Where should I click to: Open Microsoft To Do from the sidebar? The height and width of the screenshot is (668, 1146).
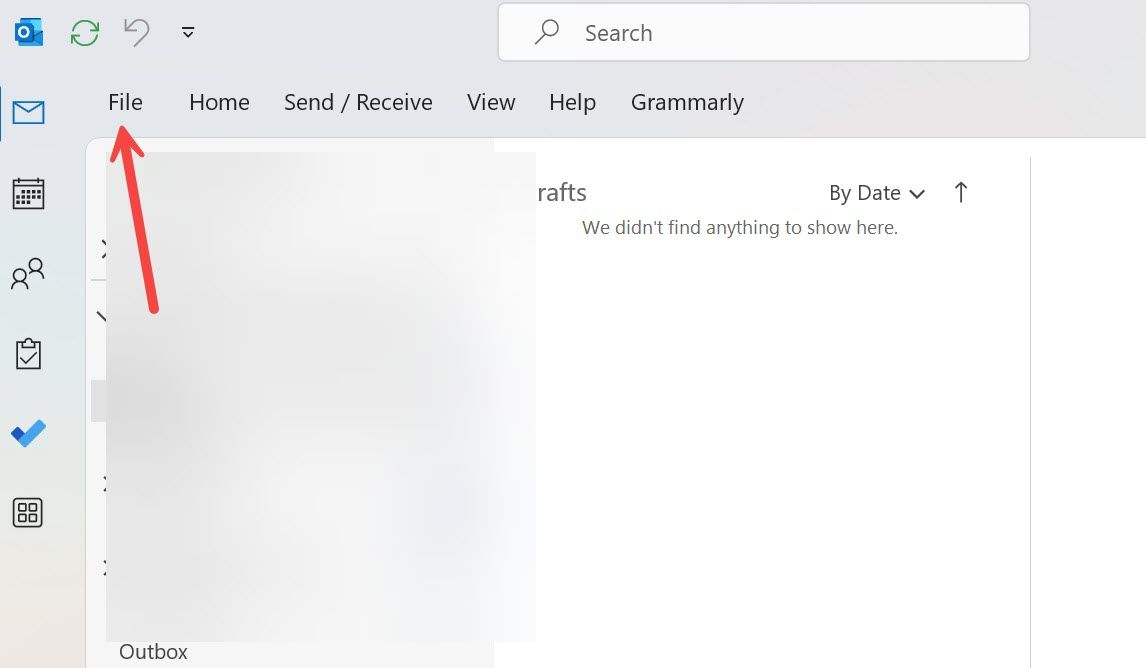[x=27, y=433]
